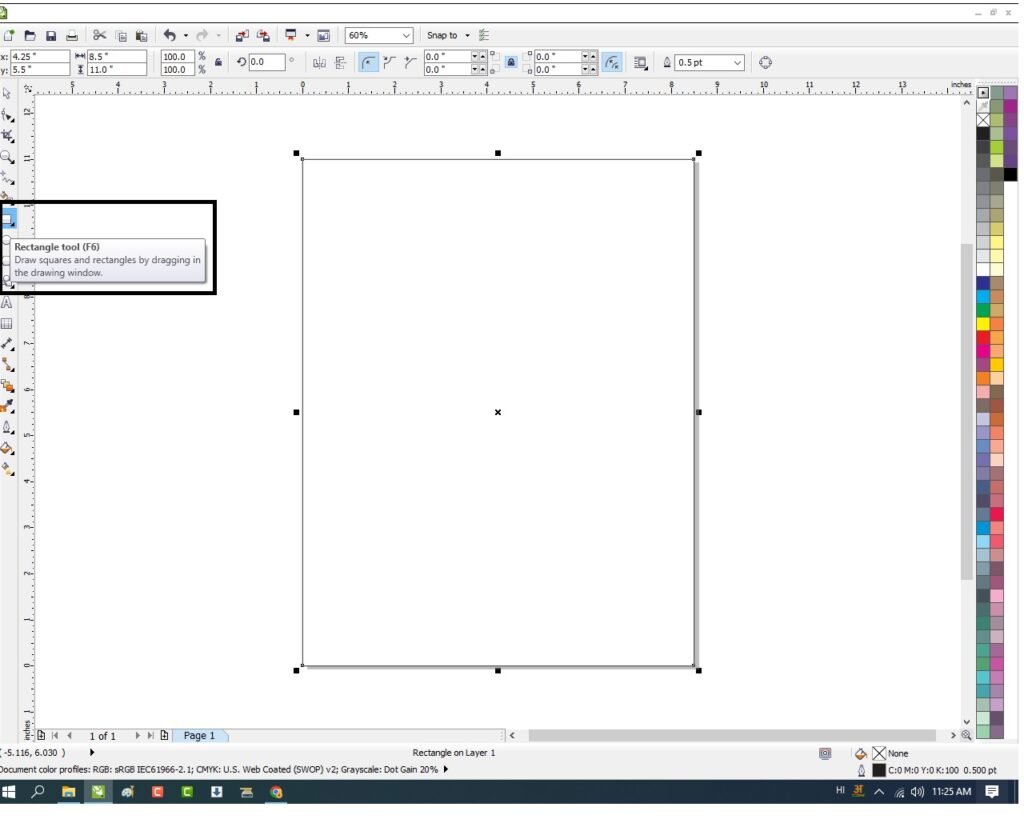Paste from clipboard
1024x819 pixels.
[141, 36]
